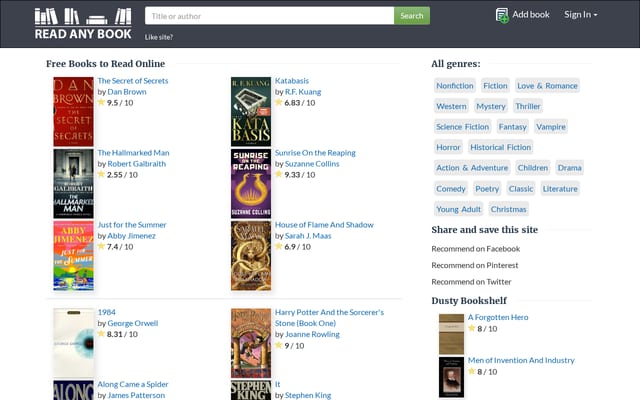Visit author James Patterson's page
This screenshot has height=400, width=640.
click(x=136, y=395)
